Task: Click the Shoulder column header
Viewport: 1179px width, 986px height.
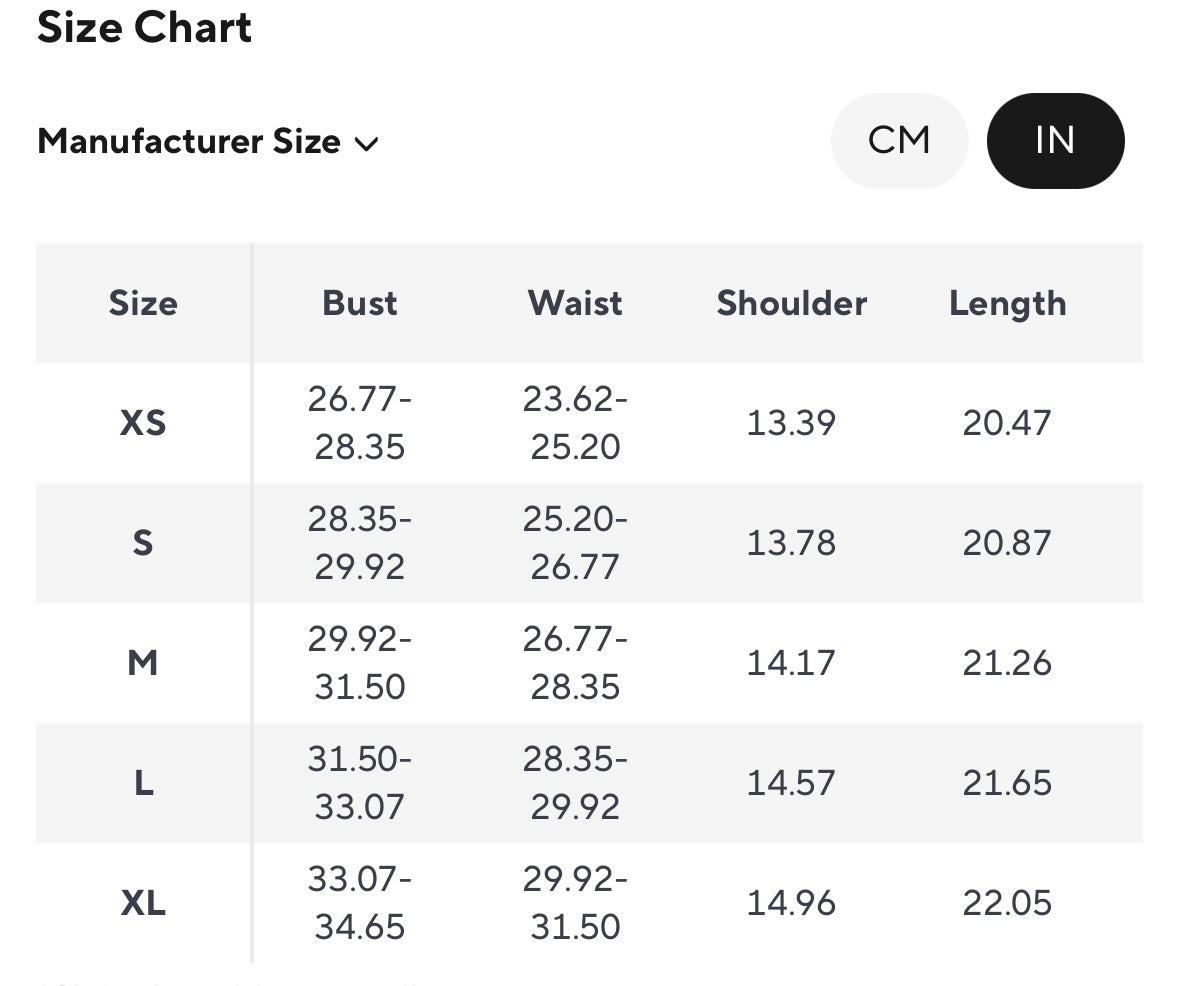Action: tap(791, 303)
